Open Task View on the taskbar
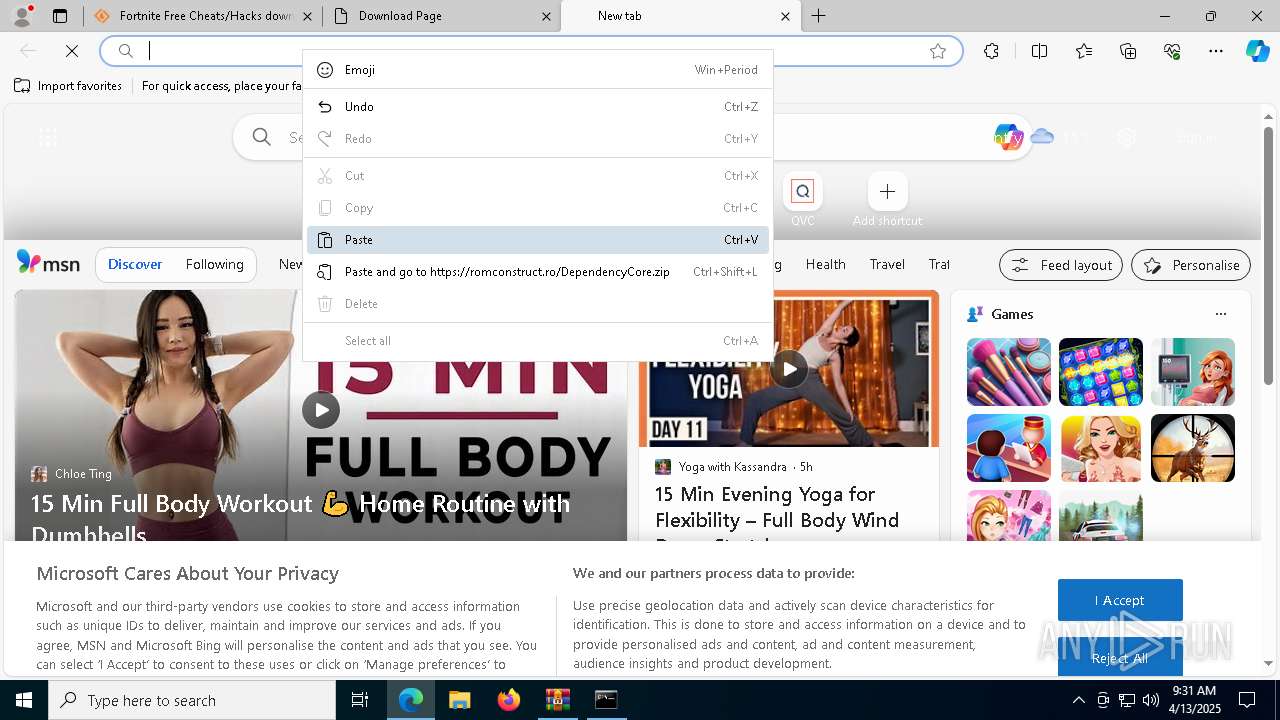The height and width of the screenshot is (720, 1280). (x=360, y=700)
